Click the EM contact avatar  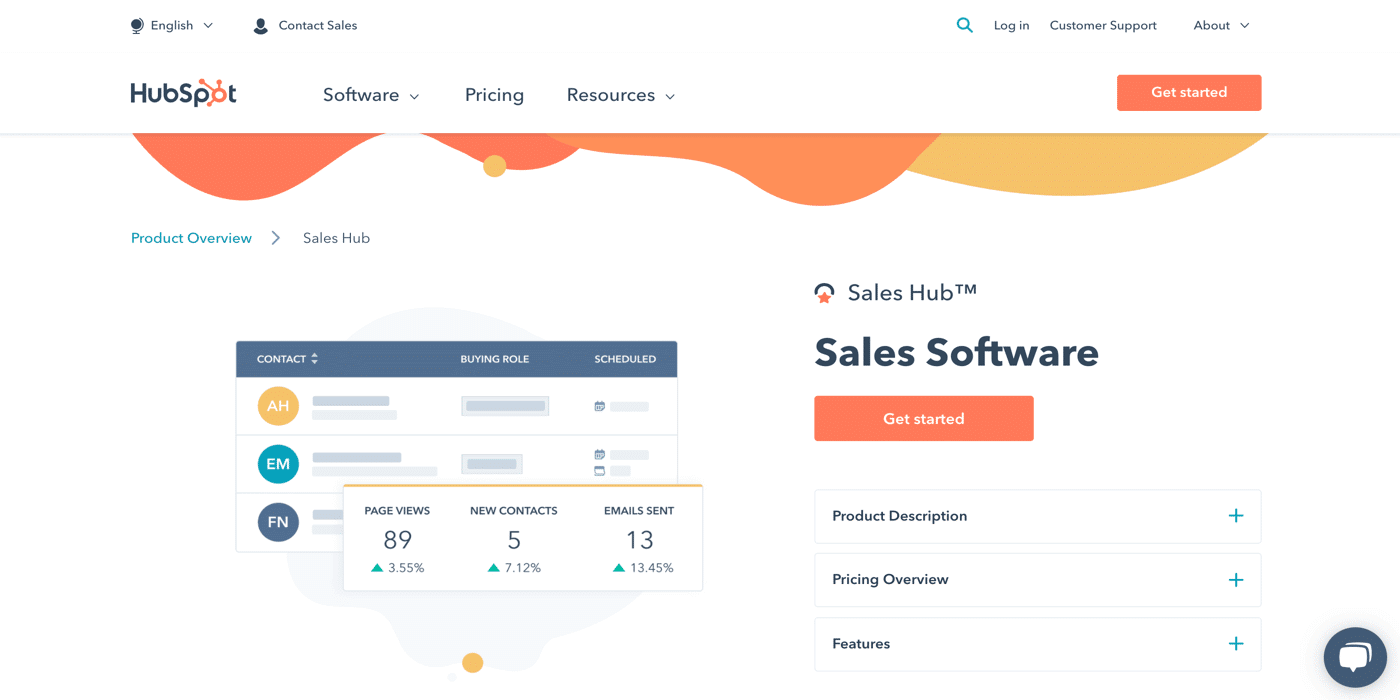coord(278,464)
